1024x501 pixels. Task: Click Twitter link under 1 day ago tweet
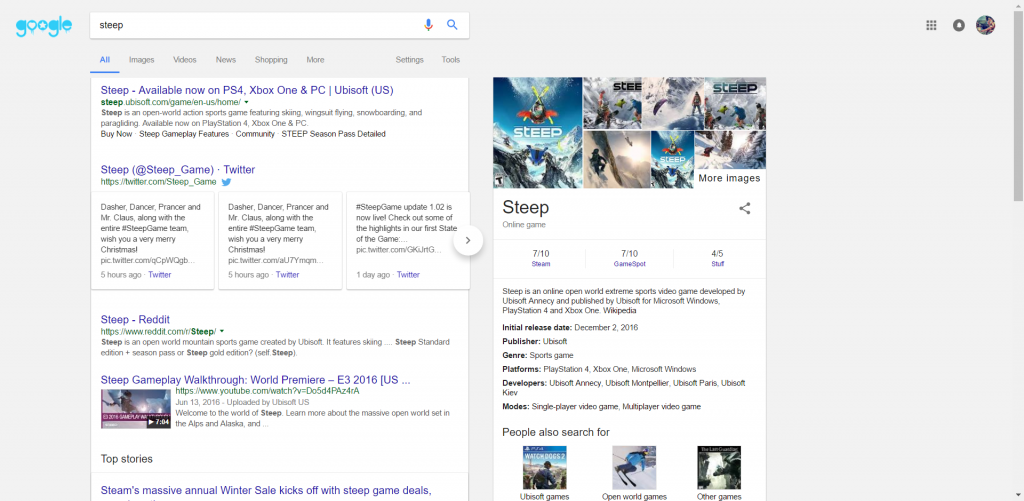pyautogui.click(x=408, y=275)
